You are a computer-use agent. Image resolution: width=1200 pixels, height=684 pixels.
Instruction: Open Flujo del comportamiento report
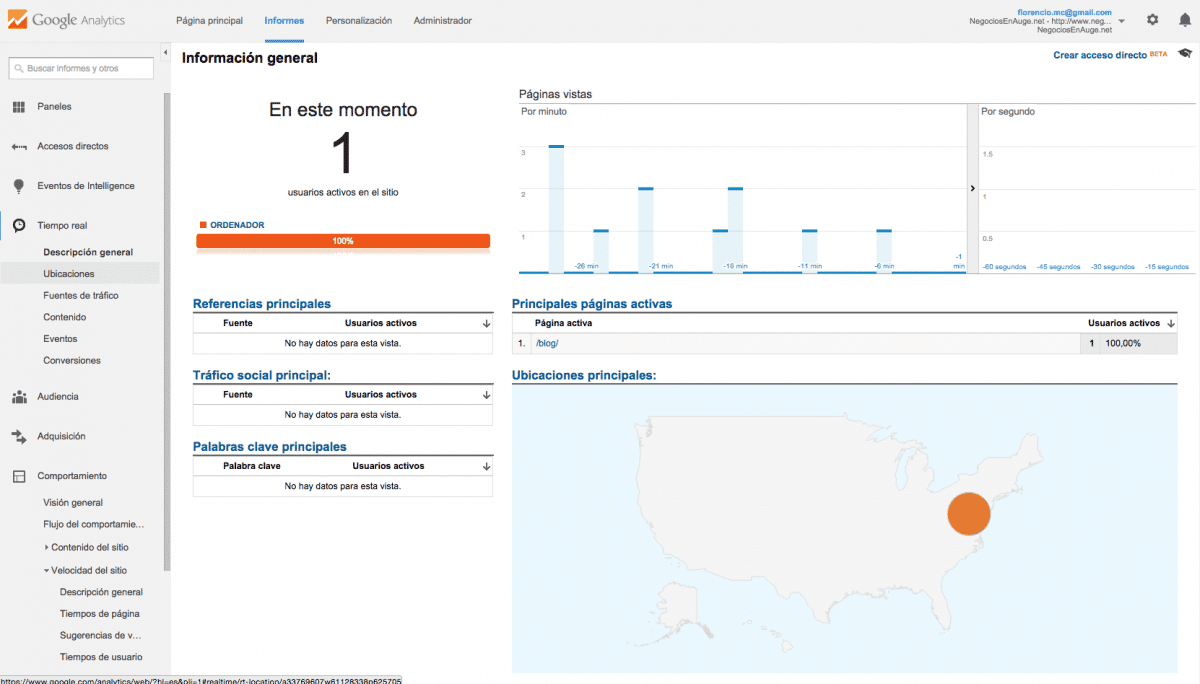94,524
